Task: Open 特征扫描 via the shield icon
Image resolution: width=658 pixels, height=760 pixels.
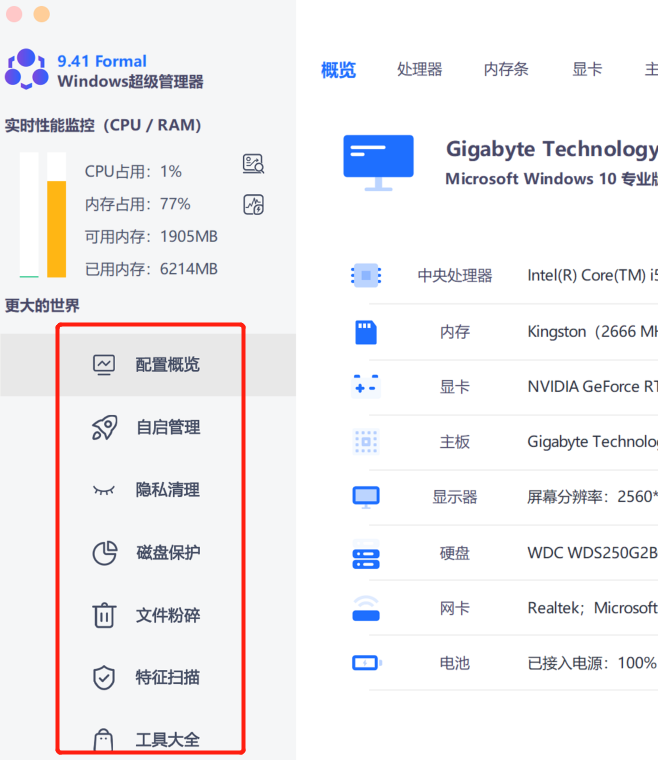Action: pos(104,678)
